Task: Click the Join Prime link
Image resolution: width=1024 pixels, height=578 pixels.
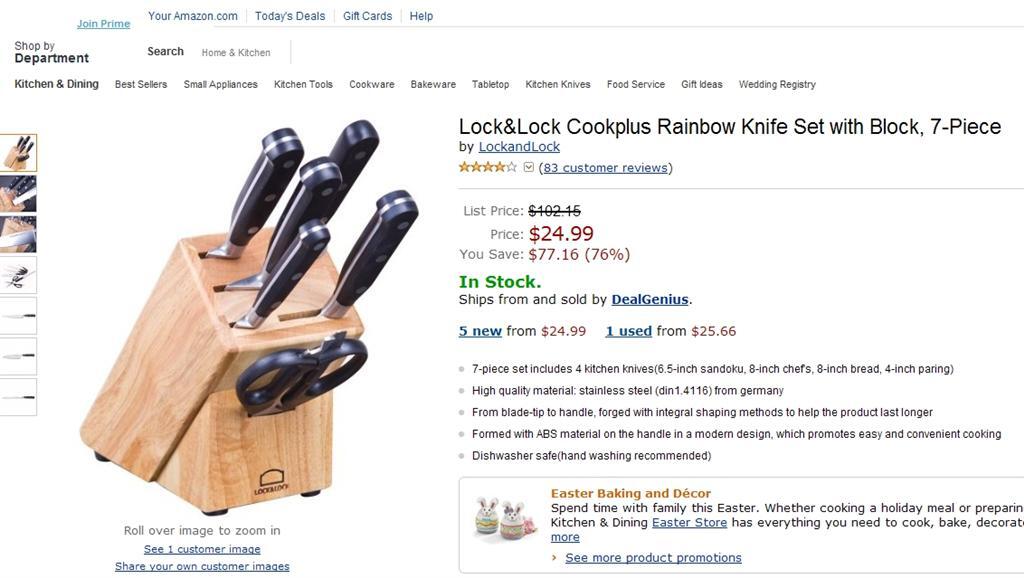Action: click(103, 23)
